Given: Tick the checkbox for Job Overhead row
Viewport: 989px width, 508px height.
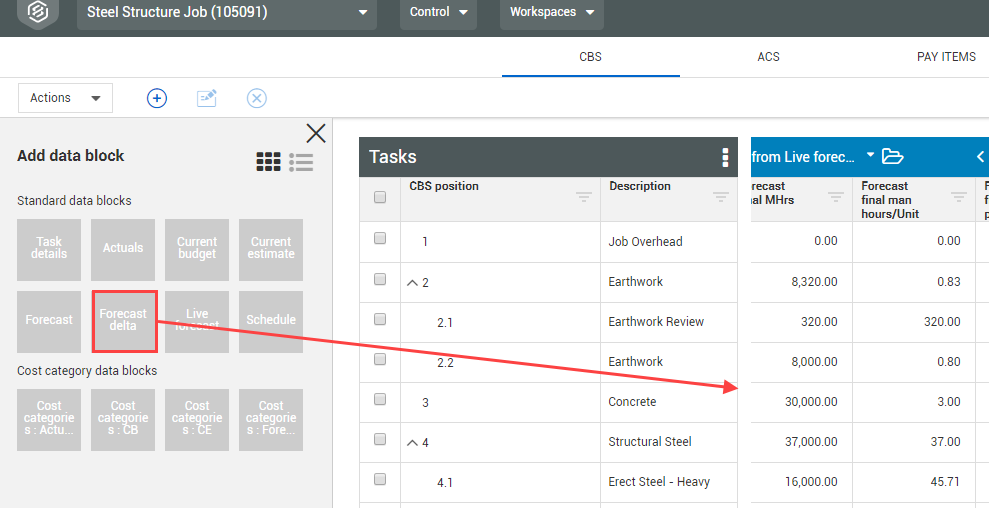Looking at the screenshot, I should coord(380,239).
